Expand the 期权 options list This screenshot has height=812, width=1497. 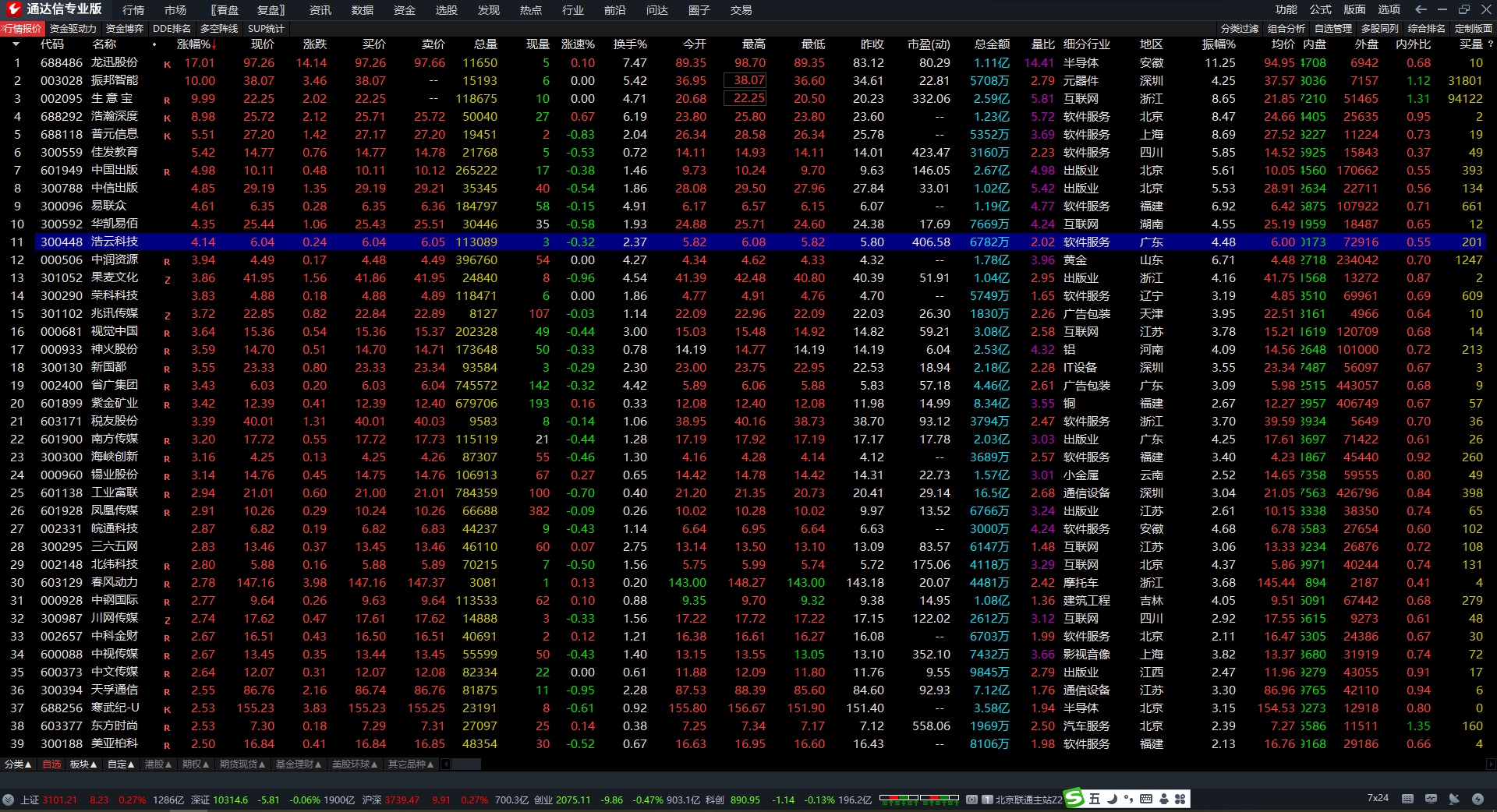click(196, 764)
